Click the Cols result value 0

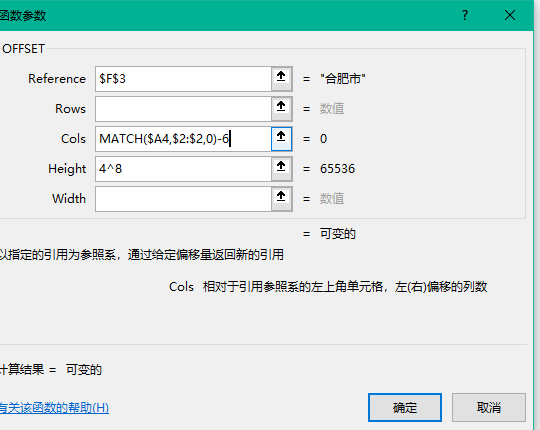323,139
